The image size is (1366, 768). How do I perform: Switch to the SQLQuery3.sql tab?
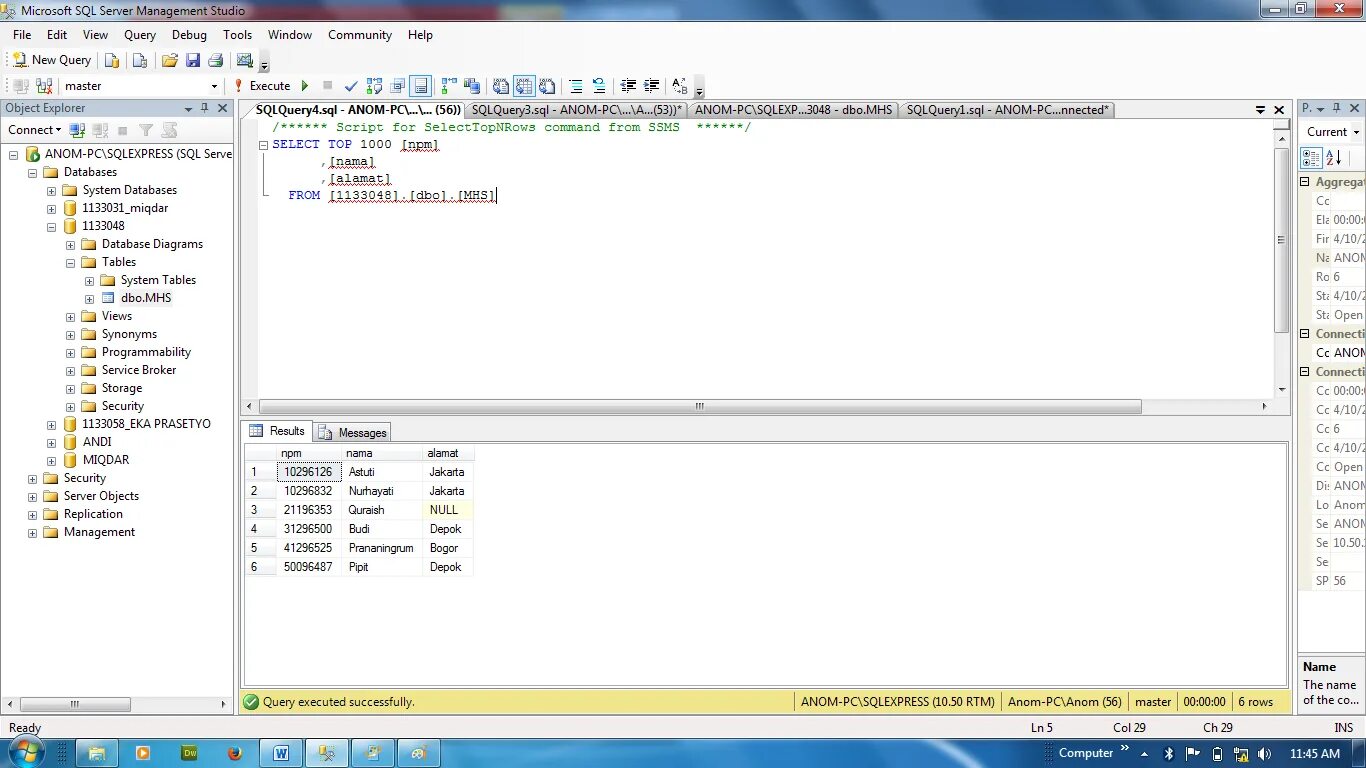[576, 110]
